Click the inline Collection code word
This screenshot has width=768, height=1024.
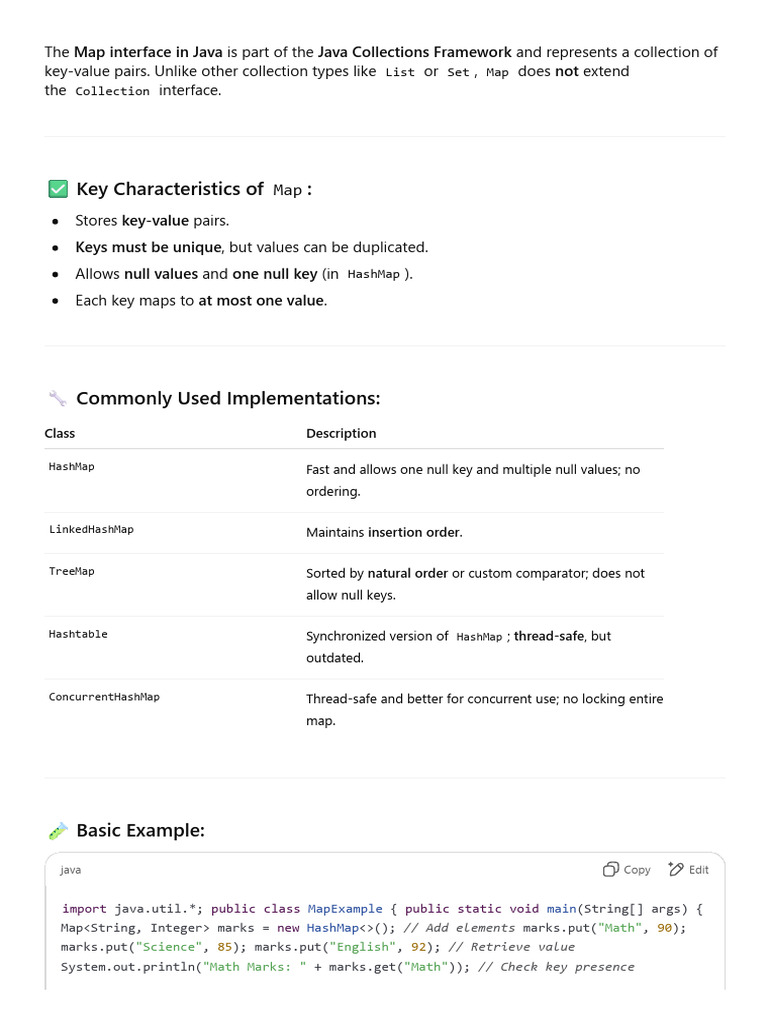pos(112,91)
